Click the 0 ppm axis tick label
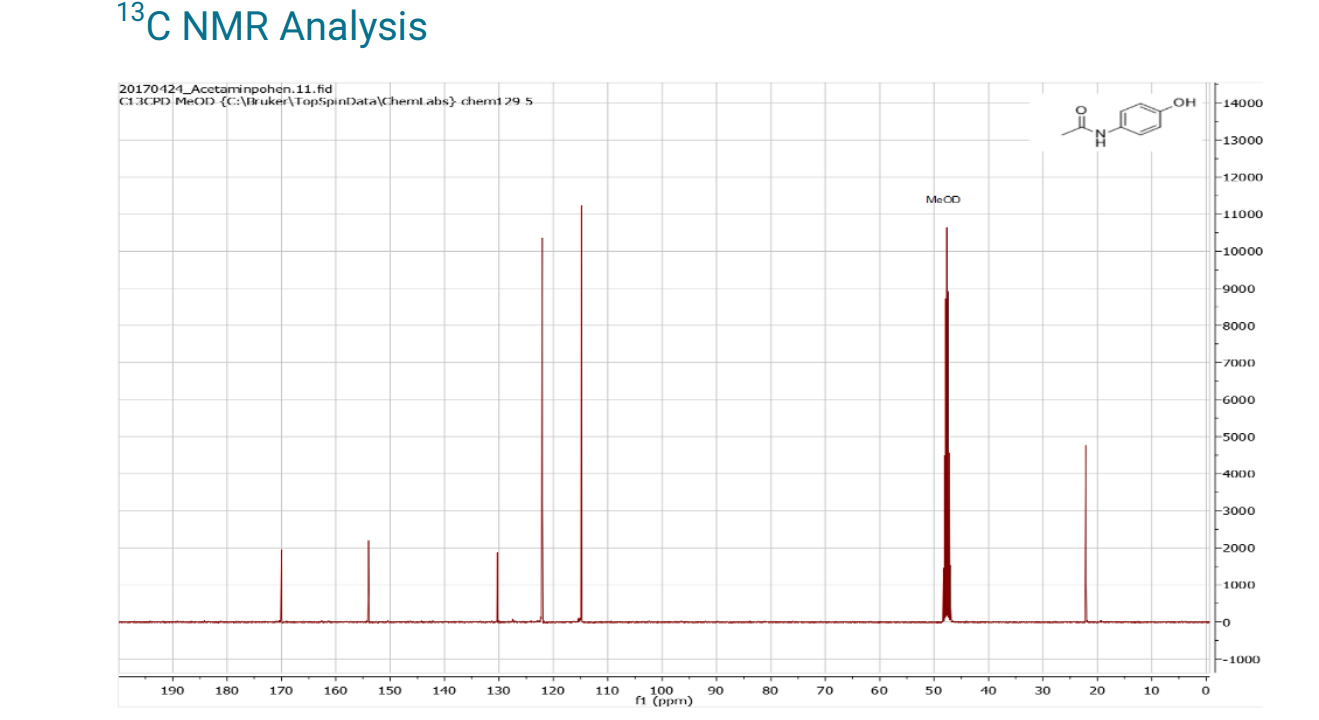Image resolution: width=1319 pixels, height=720 pixels. point(1205,690)
